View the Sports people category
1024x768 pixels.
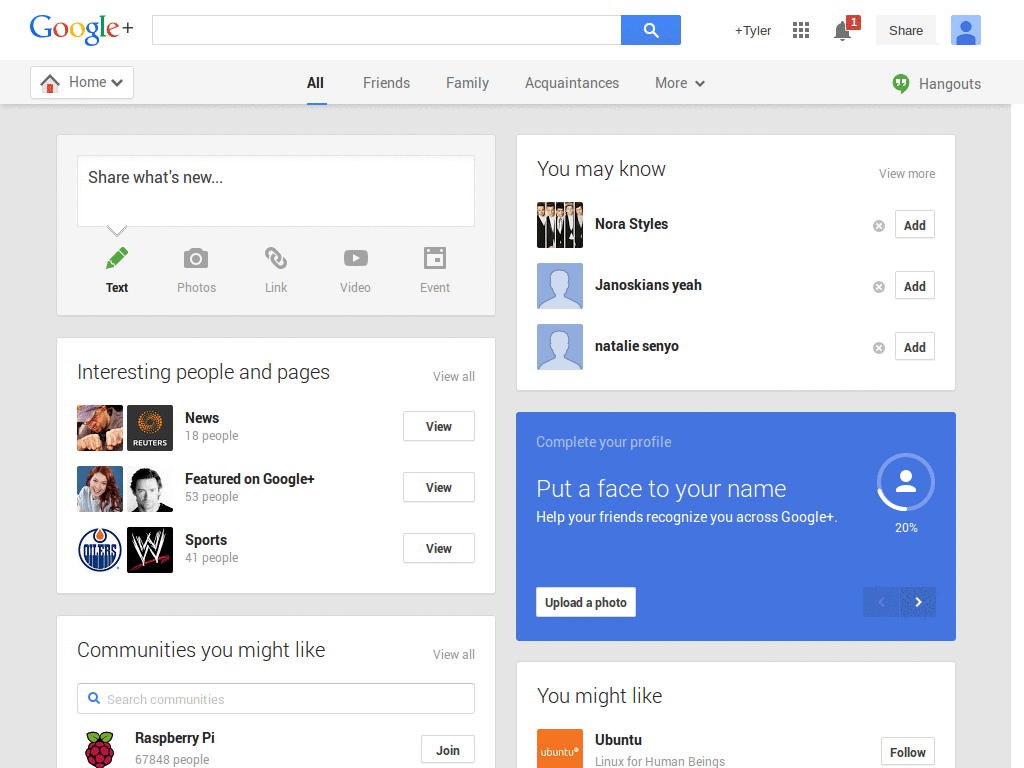coord(439,549)
